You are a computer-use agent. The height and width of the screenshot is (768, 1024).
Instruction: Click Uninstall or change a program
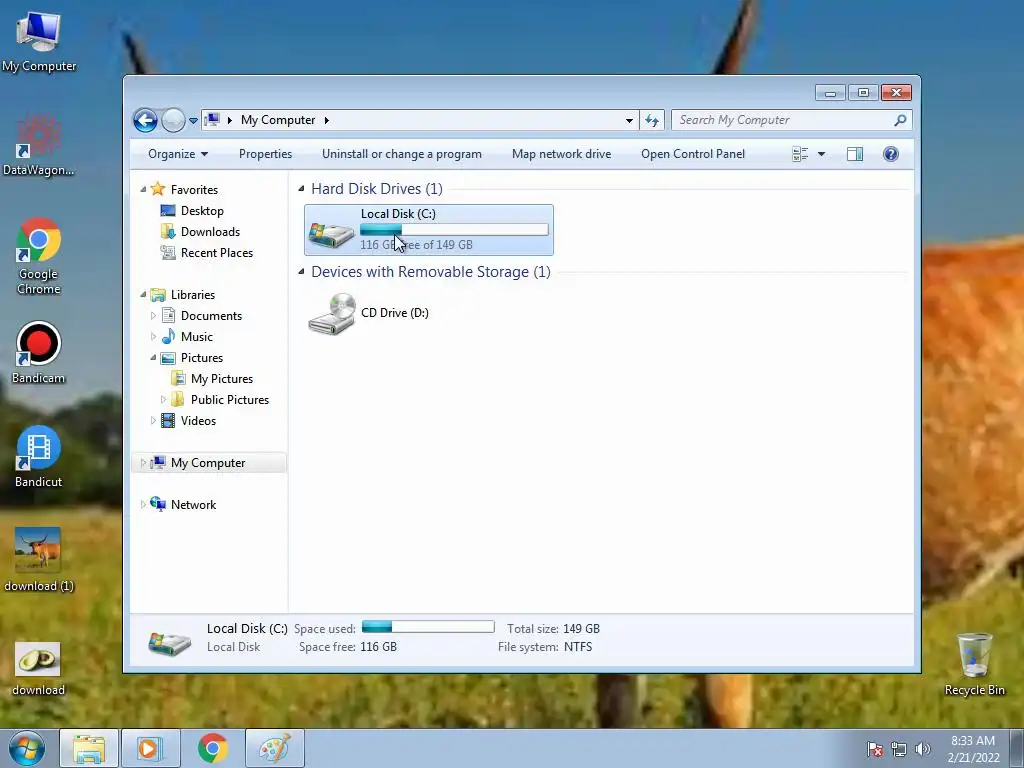tap(402, 154)
